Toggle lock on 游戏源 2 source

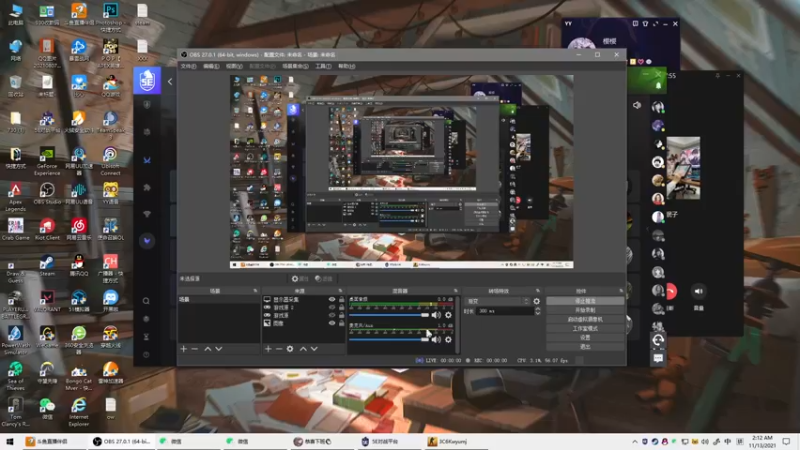coord(342,307)
